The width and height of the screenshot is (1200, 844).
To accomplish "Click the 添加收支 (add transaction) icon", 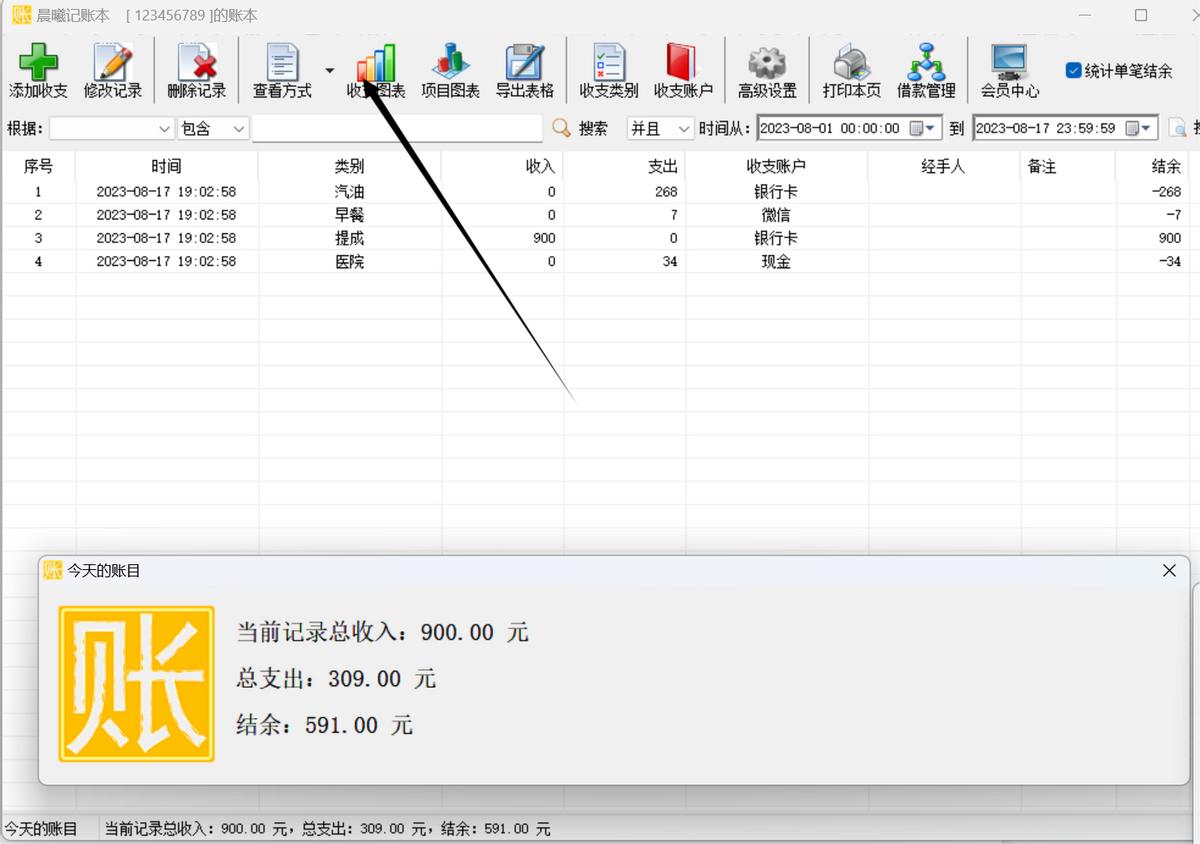I will pos(38,70).
